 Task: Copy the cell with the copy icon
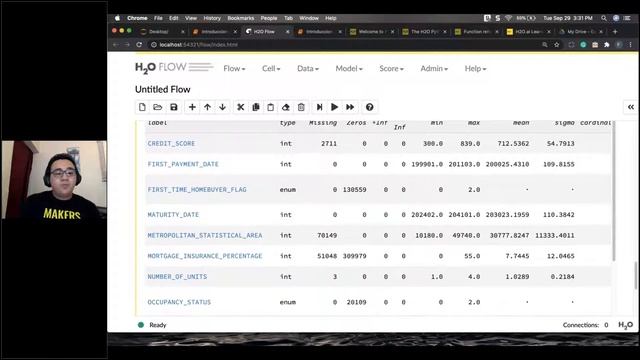click(256, 107)
